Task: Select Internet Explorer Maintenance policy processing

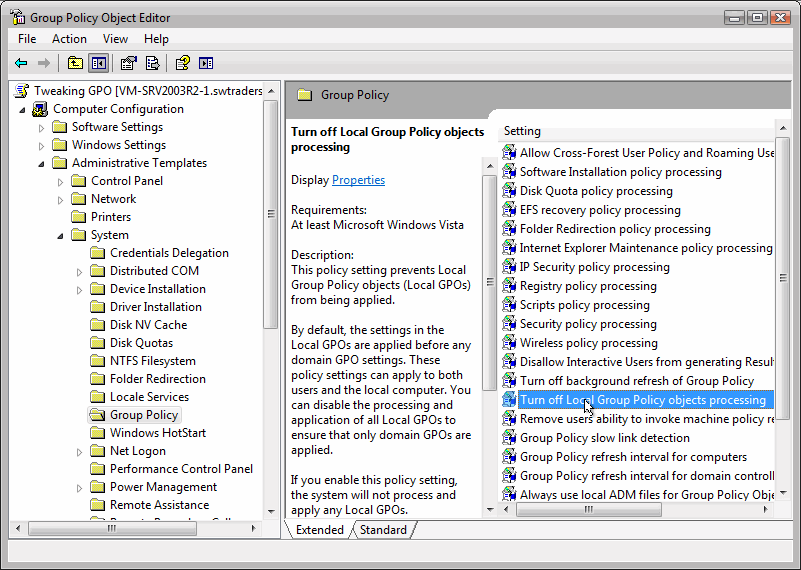Action: pyautogui.click(x=646, y=248)
